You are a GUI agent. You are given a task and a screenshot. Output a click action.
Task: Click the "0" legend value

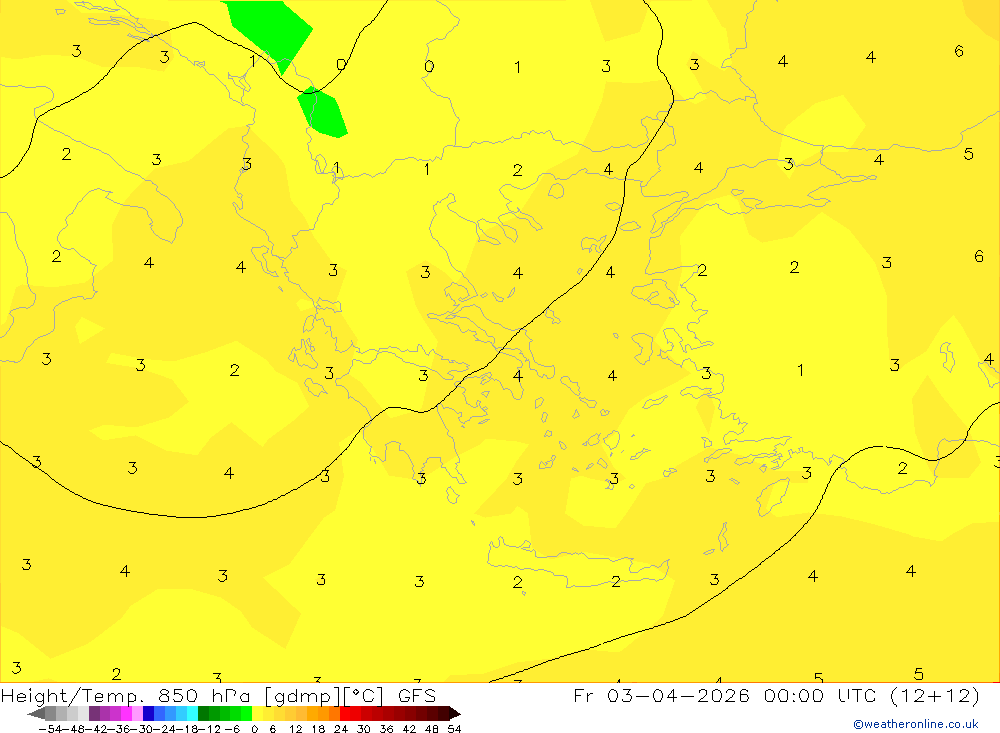coord(254,729)
